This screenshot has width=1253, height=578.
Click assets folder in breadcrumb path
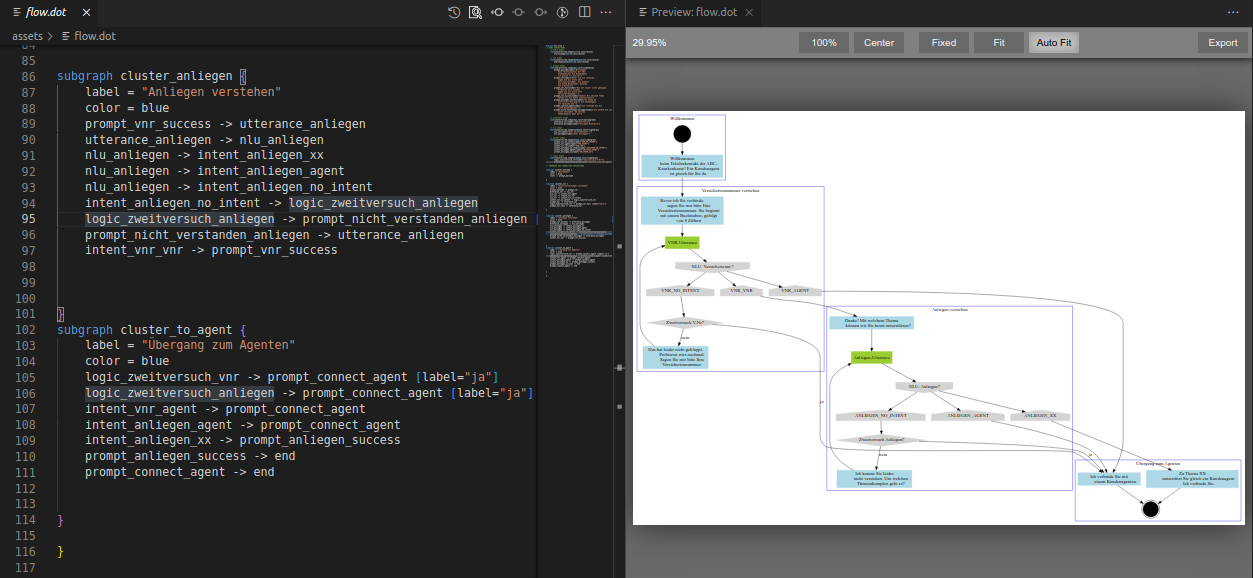click(27, 36)
